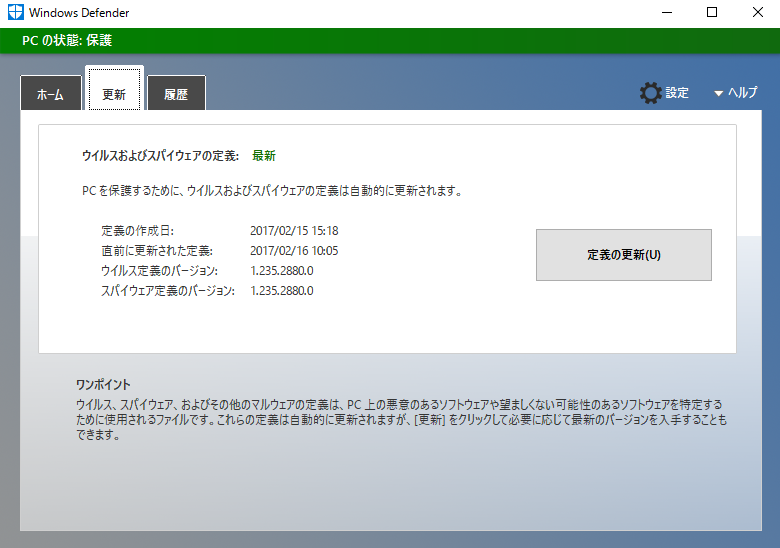Switch to the ホーム tab
This screenshot has height=548, width=780.
pyautogui.click(x=50, y=94)
